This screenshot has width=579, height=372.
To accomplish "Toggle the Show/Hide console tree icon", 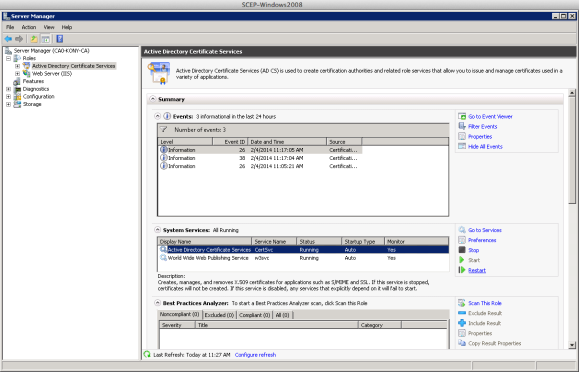I will [x=45, y=39].
